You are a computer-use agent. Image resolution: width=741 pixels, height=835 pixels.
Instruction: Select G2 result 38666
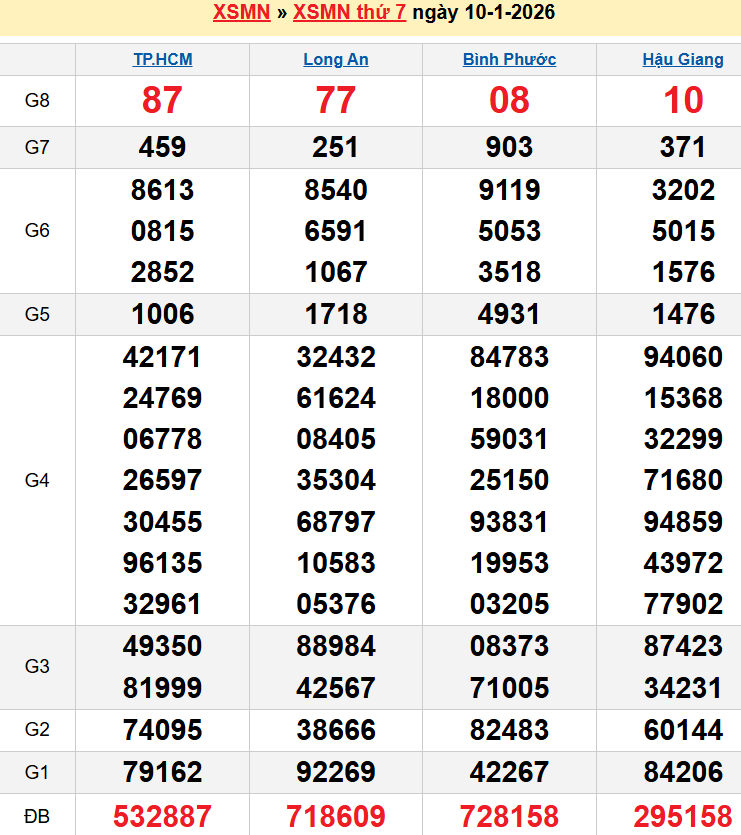pyautogui.click(x=336, y=730)
